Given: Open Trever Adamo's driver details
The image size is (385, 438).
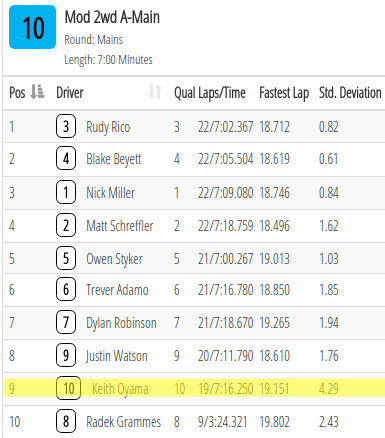Looking at the screenshot, I should tap(117, 290).
